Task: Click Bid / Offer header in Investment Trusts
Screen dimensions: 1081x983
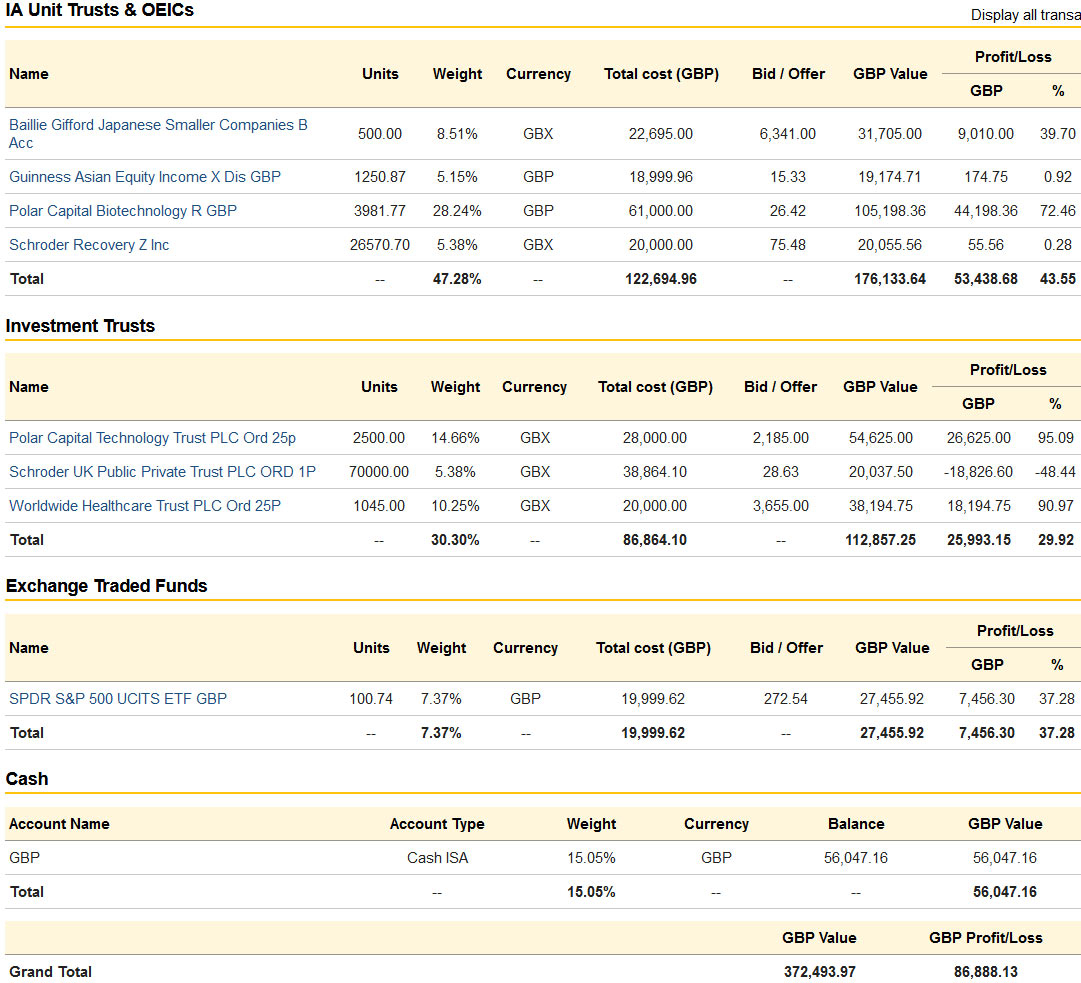Action: [780, 387]
